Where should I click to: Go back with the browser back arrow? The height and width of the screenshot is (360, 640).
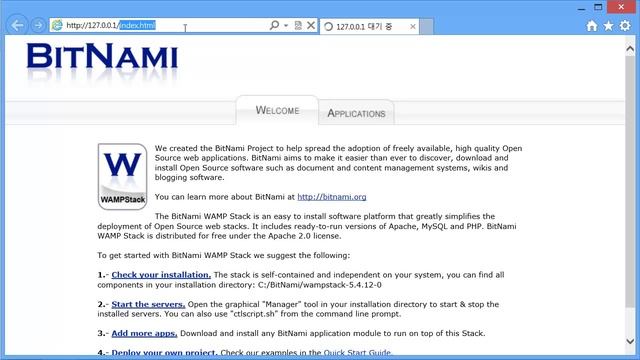pos(17,25)
